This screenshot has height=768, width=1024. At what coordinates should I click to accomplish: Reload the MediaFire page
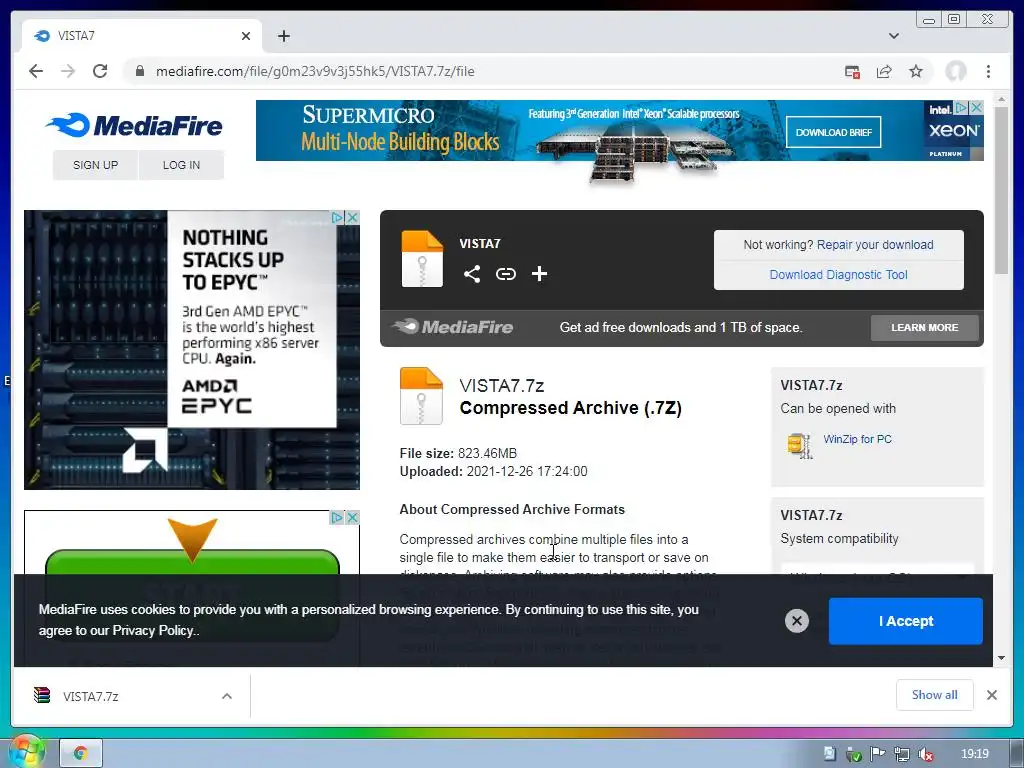100,71
